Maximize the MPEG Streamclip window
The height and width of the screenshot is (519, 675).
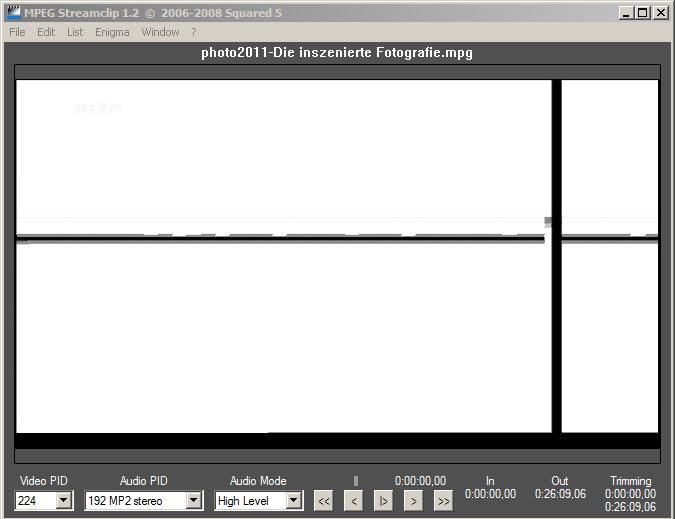point(642,13)
